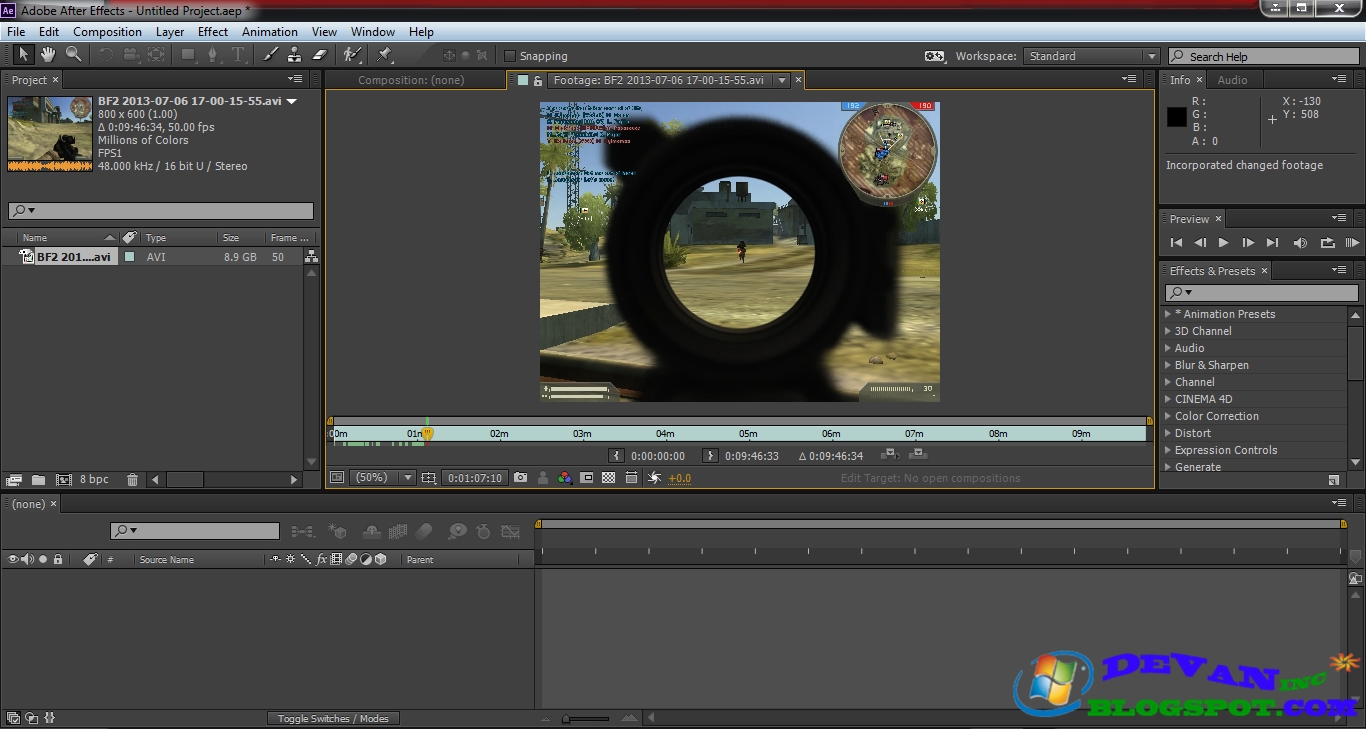Toggle pixel aspect ratio correction

[x=631, y=478]
